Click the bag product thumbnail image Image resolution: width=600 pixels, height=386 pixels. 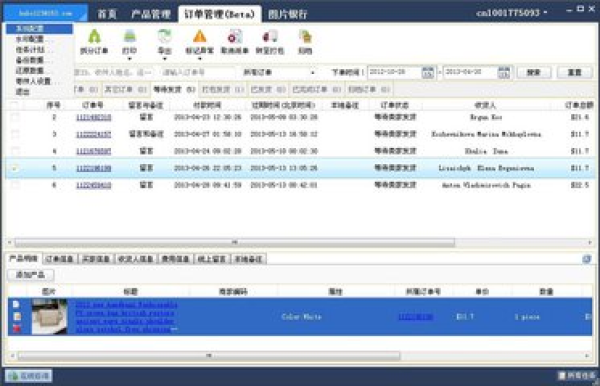(x=49, y=317)
